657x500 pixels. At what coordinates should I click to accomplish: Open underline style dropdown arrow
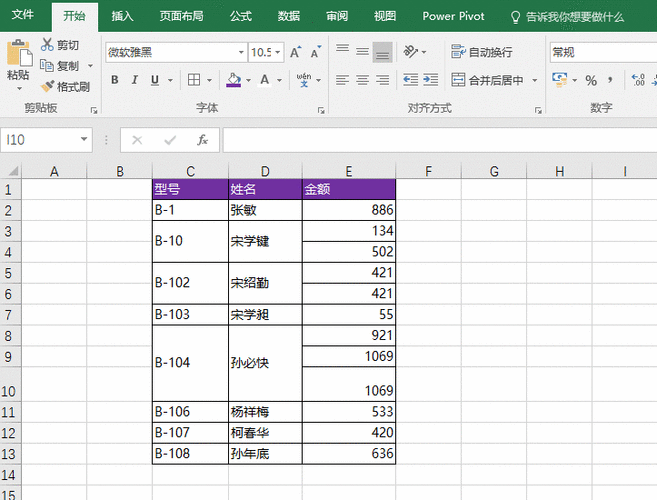click(171, 80)
